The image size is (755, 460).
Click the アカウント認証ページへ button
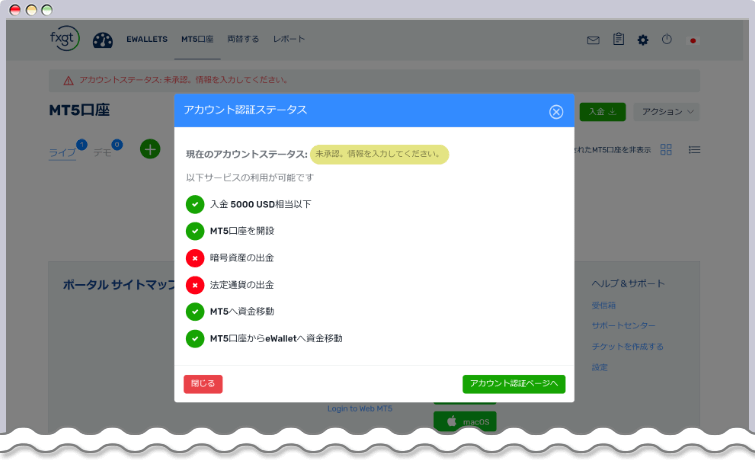tap(514, 384)
